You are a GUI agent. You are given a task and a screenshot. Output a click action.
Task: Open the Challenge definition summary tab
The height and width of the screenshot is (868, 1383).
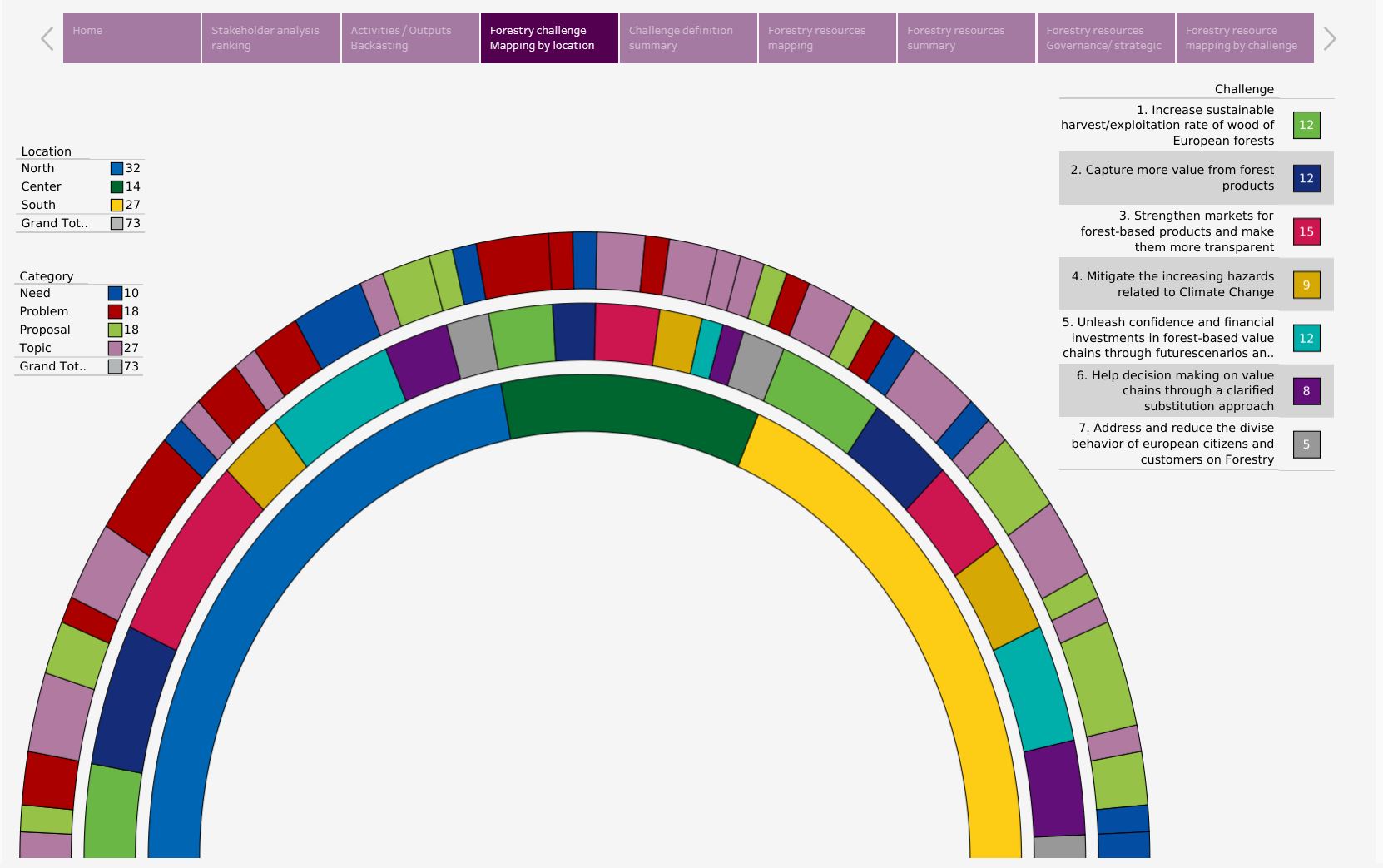point(687,38)
